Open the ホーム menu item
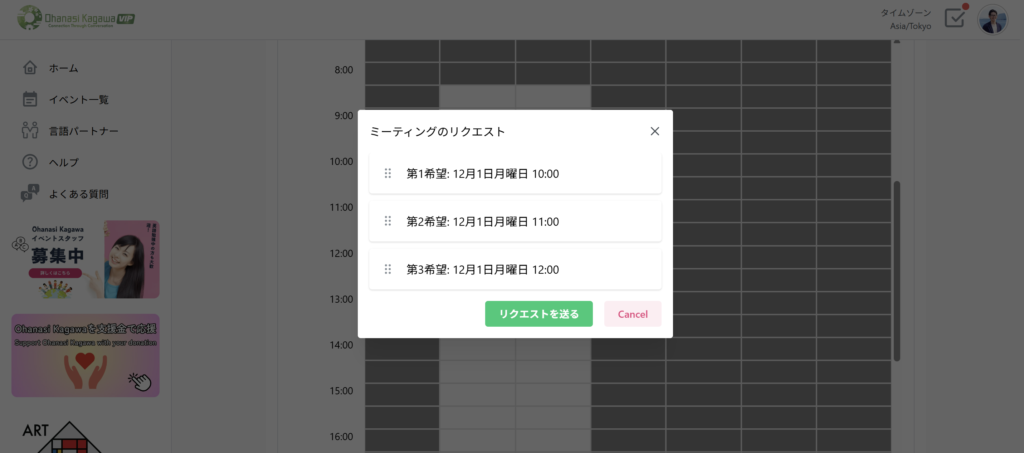 tap(63, 68)
